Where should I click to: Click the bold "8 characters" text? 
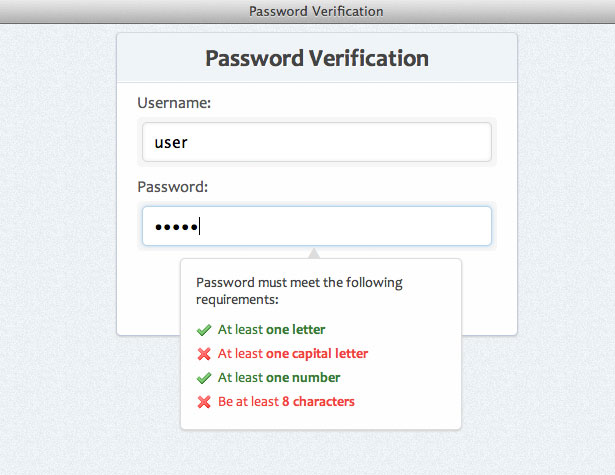click(x=318, y=402)
